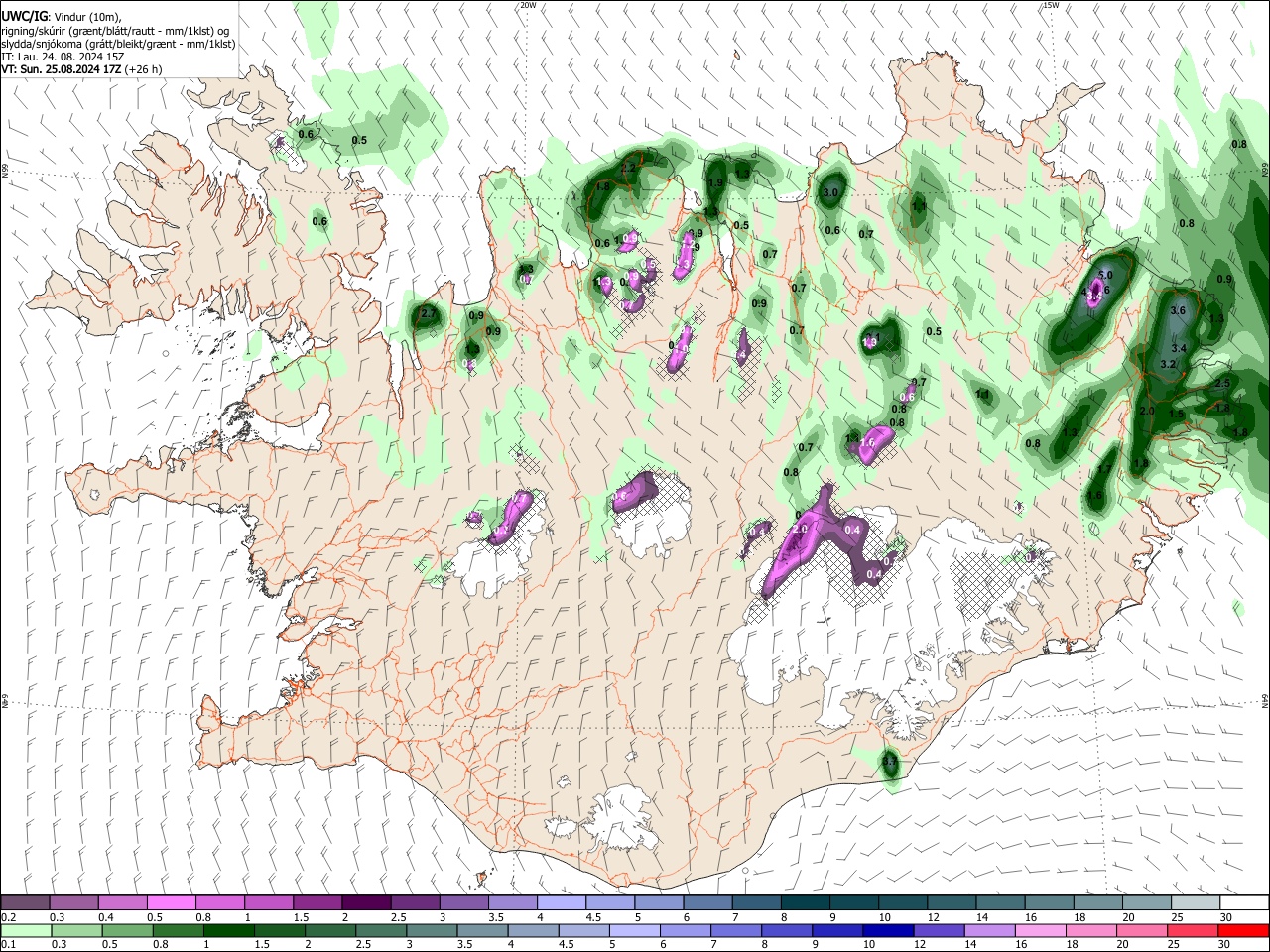This screenshot has width=1270, height=952.
Task: Pick the crimson 25–30 swatch in lower scale
Action: (x=1195, y=930)
